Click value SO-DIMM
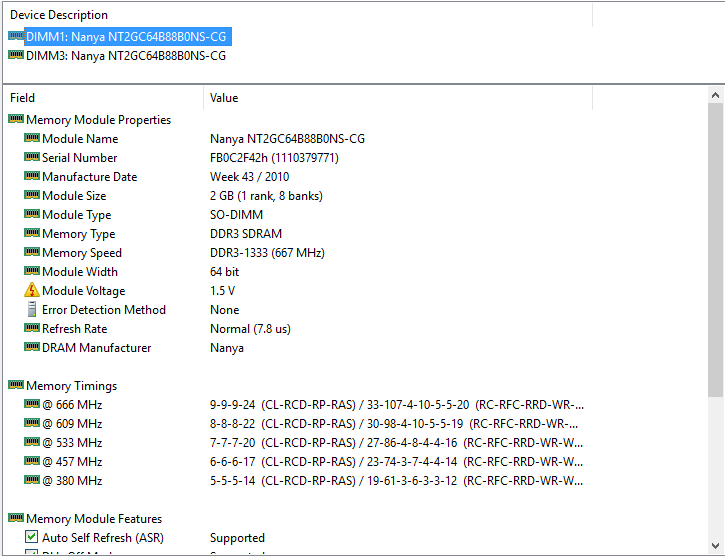 [x=236, y=215]
